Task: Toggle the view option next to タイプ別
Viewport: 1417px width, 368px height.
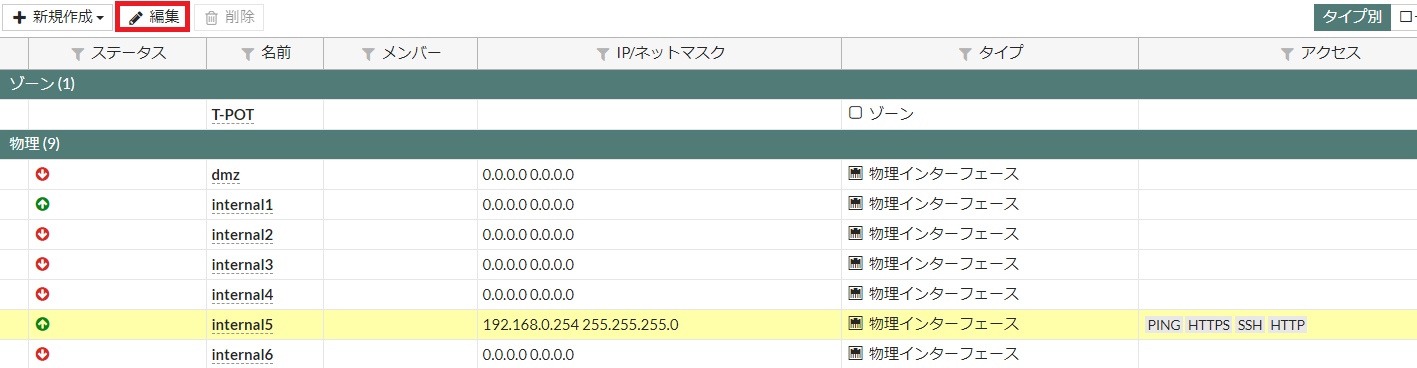Action: (1405, 17)
